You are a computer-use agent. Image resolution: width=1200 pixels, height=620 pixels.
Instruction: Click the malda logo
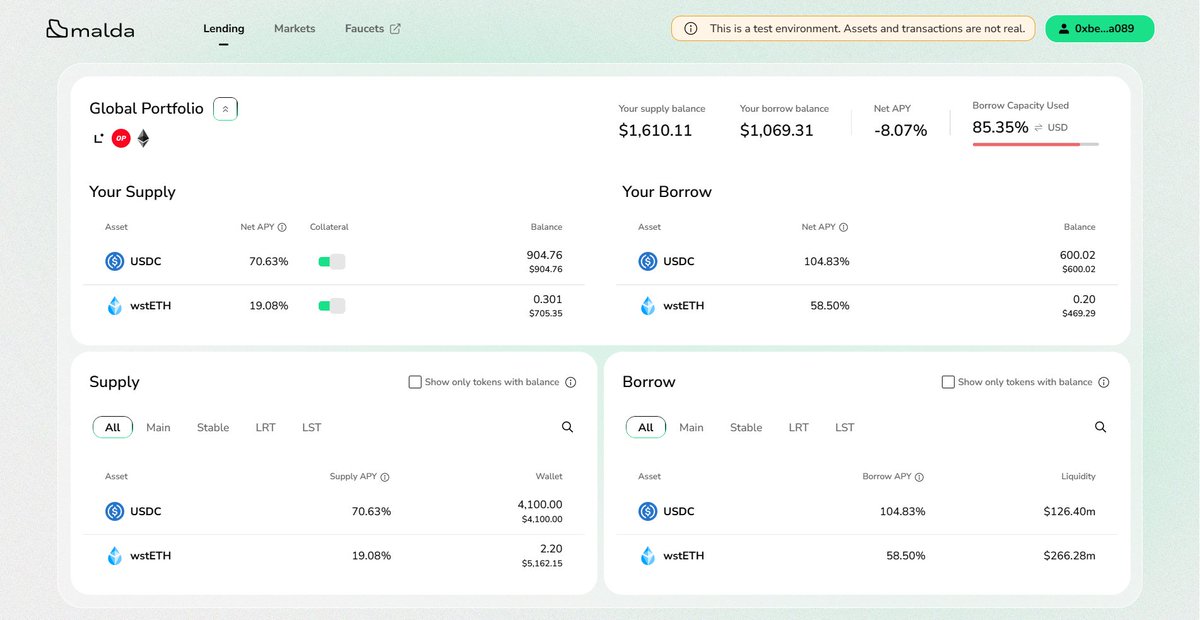pyautogui.click(x=90, y=30)
